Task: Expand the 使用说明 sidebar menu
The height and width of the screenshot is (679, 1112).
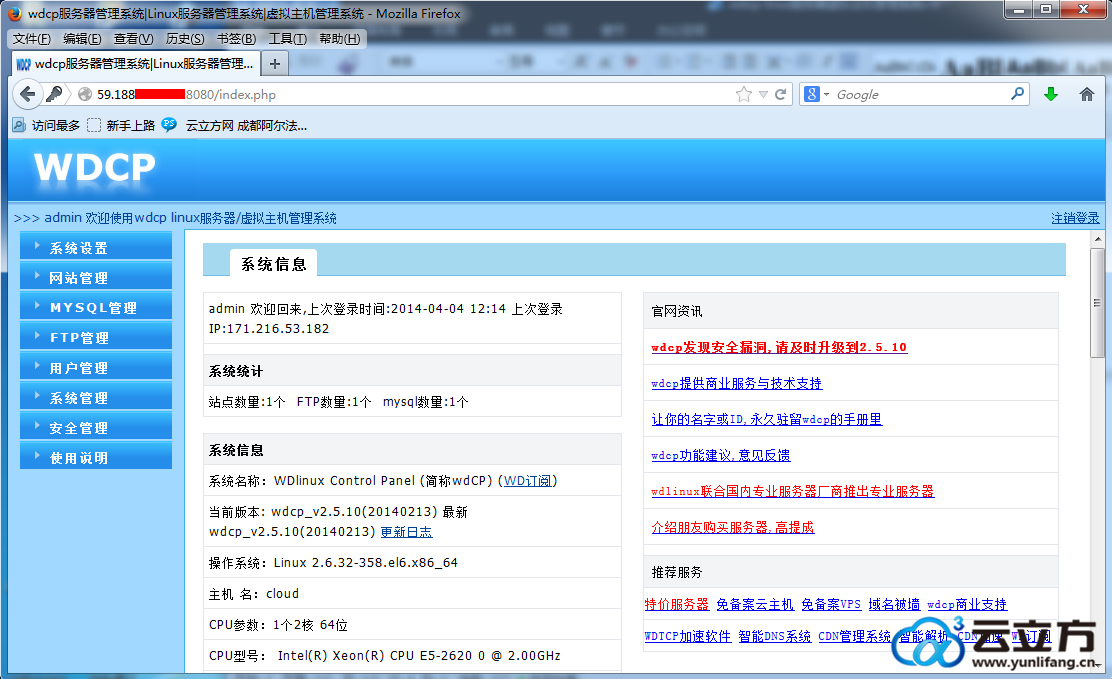Action: click(96, 457)
